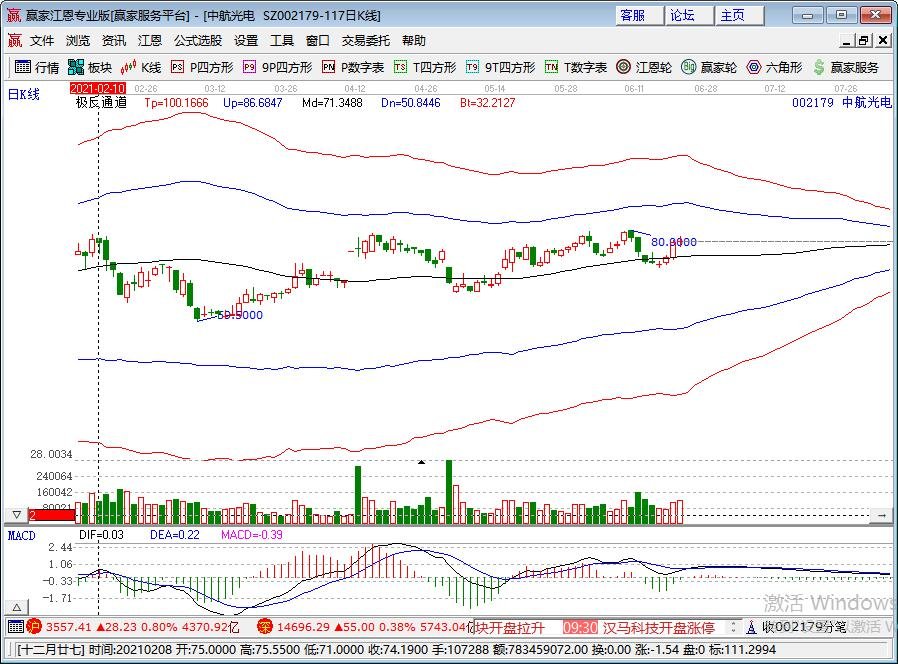The image size is (898, 664).
Task: Open the 9T四方形 tool
Action: [x=501, y=68]
